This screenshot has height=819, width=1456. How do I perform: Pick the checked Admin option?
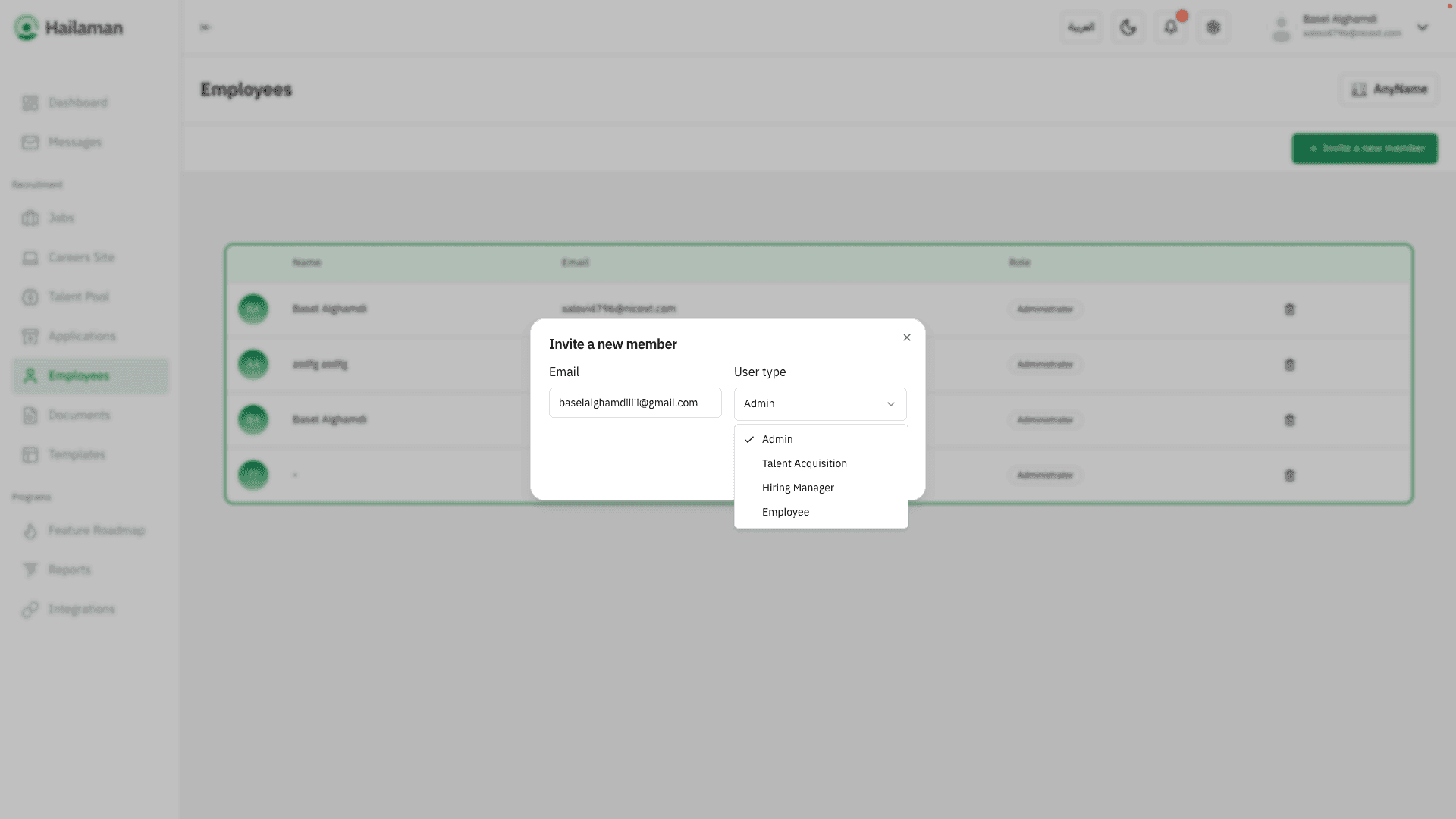coord(777,439)
